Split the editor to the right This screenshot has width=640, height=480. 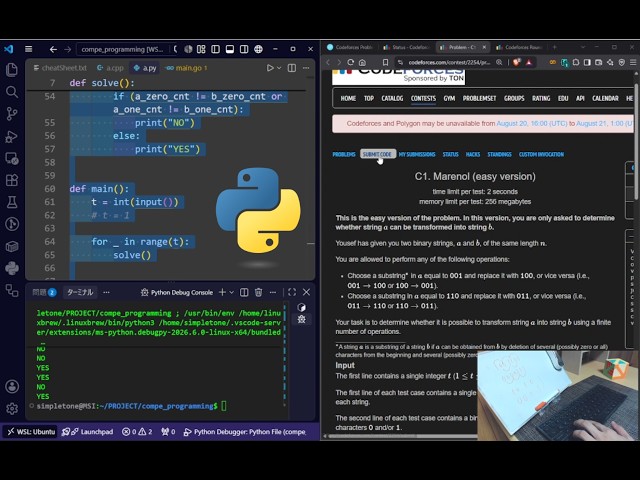(x=292, y=68)
